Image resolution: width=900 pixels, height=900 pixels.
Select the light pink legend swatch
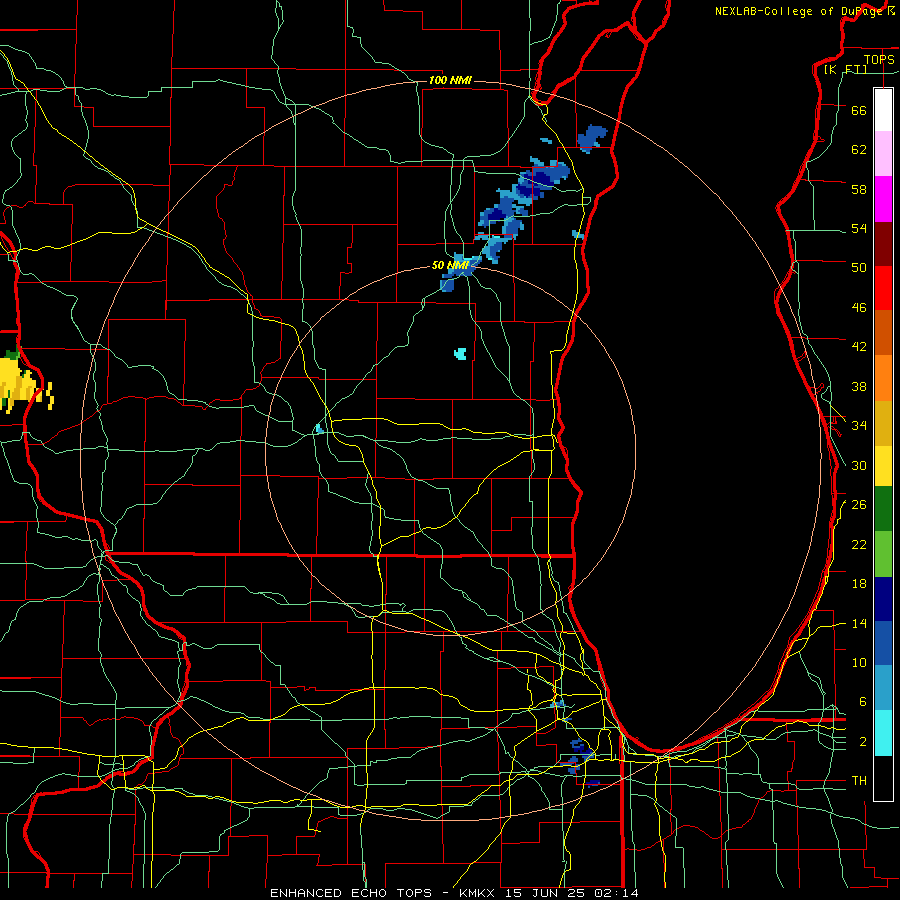883,153
